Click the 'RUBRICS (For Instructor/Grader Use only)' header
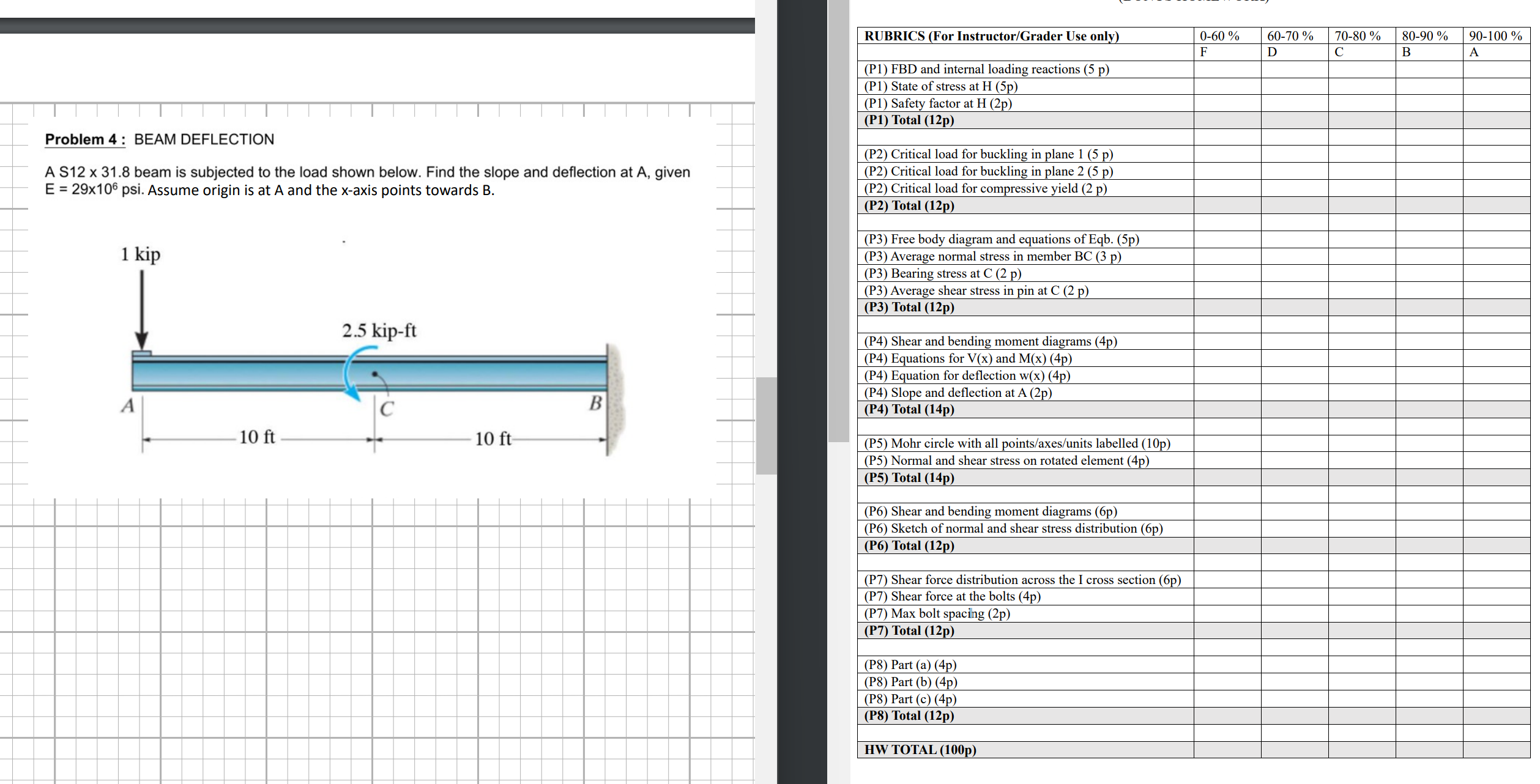The image size is (1540, 784). pos(991,36)
